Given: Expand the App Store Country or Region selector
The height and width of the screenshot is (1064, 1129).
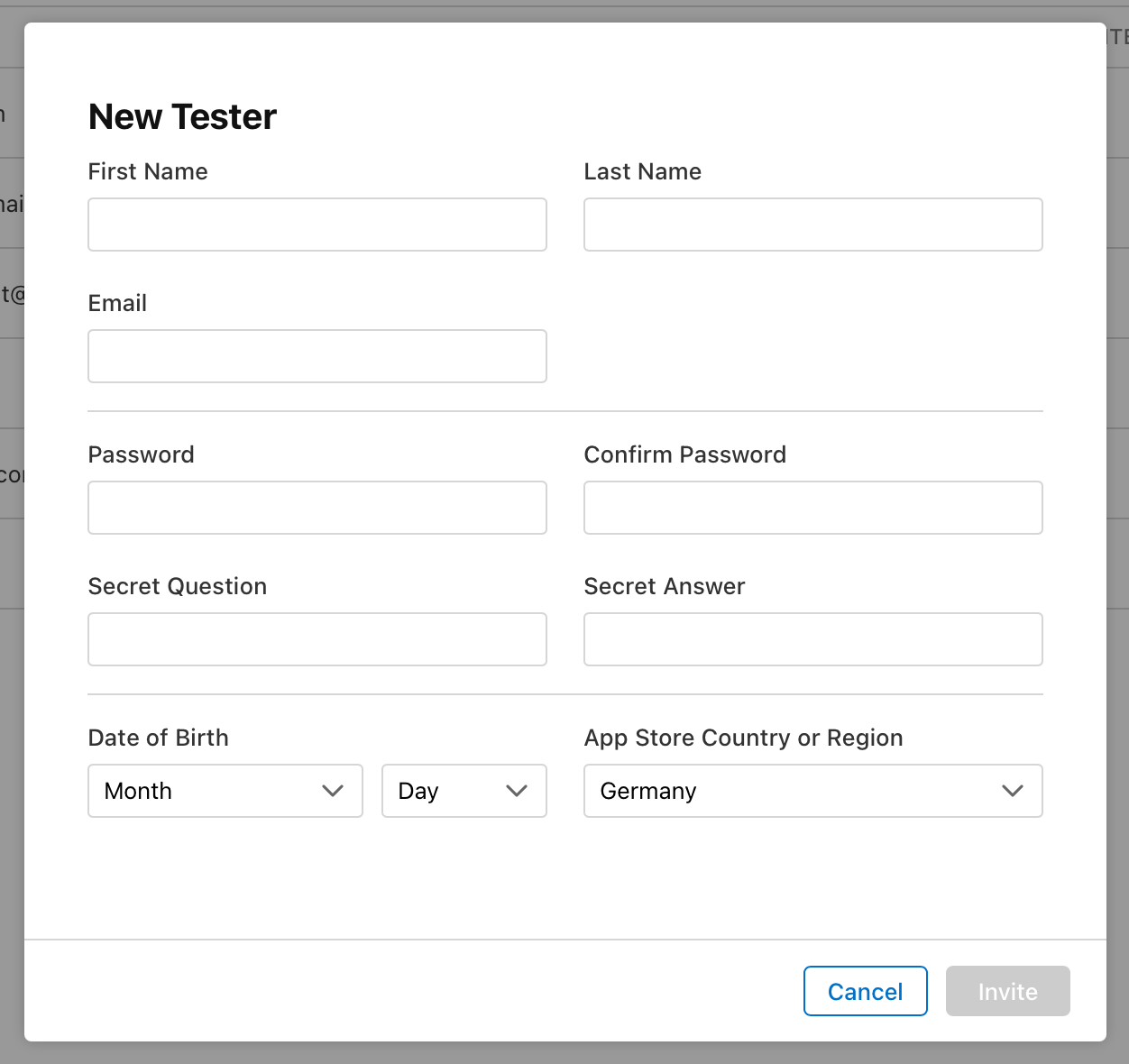Looking at the screenshot, I should tap(813, 791).
